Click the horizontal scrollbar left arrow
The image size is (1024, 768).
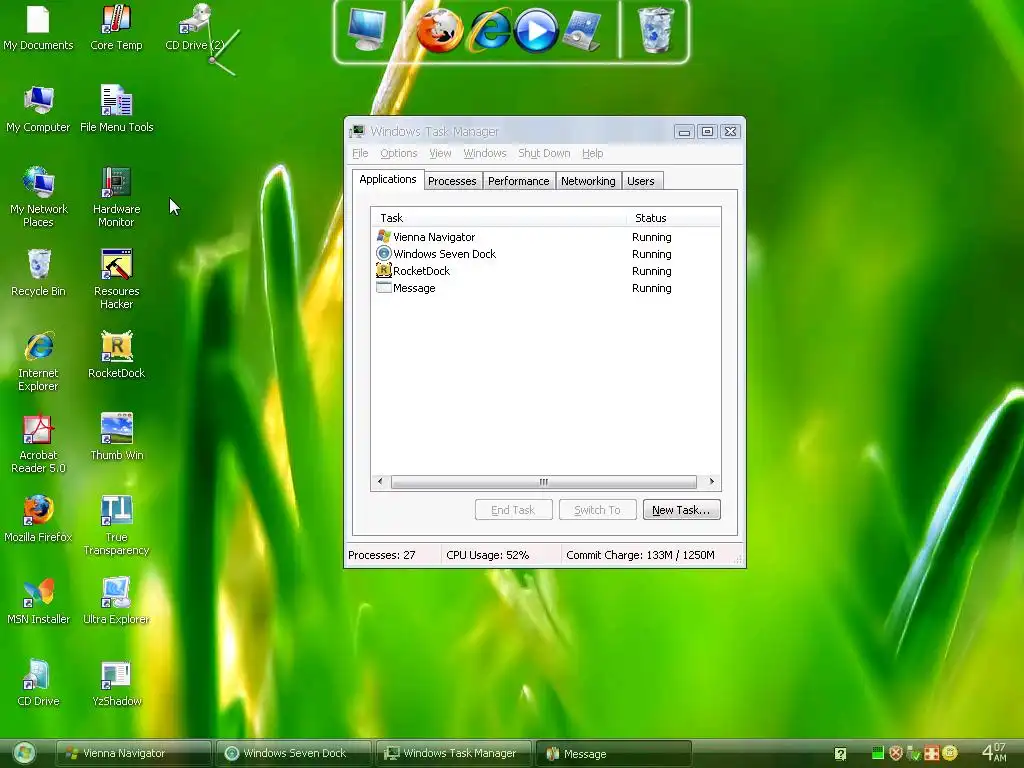pyautogui.click(x=380, y=482)
